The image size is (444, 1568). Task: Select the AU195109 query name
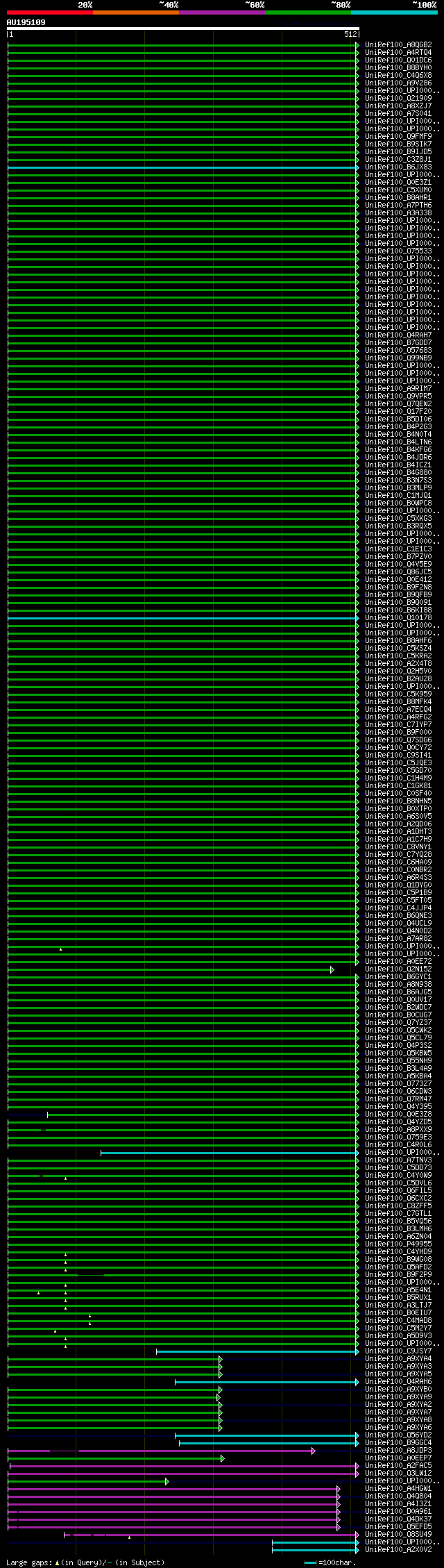26,22
